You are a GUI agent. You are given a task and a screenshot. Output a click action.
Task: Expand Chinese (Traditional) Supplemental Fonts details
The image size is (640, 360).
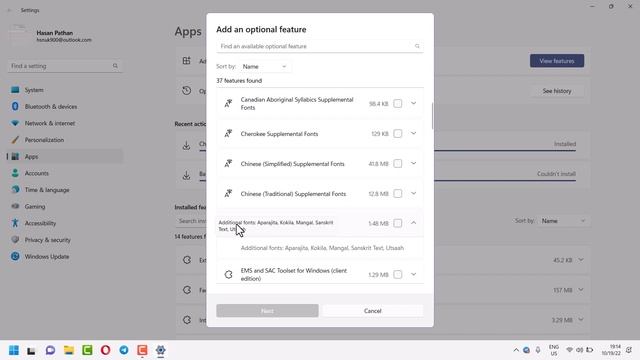[x=413, y=193]
